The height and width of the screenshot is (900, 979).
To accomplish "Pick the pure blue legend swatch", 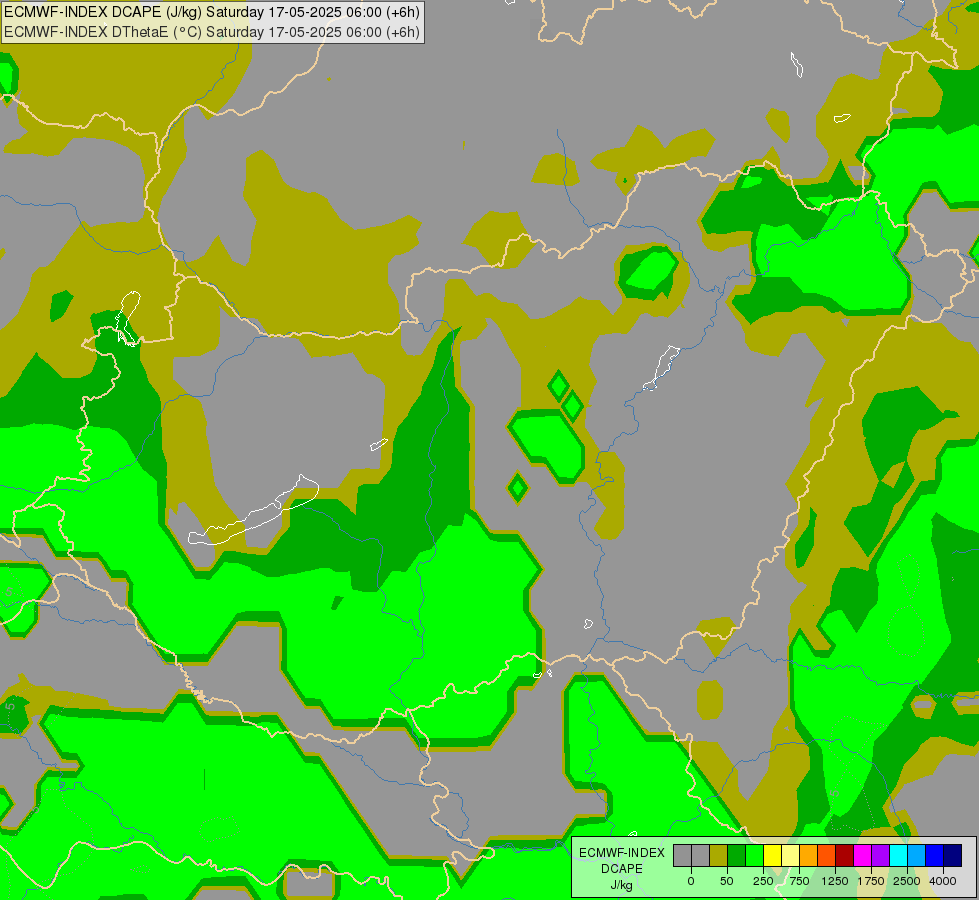I will point(935,855).
